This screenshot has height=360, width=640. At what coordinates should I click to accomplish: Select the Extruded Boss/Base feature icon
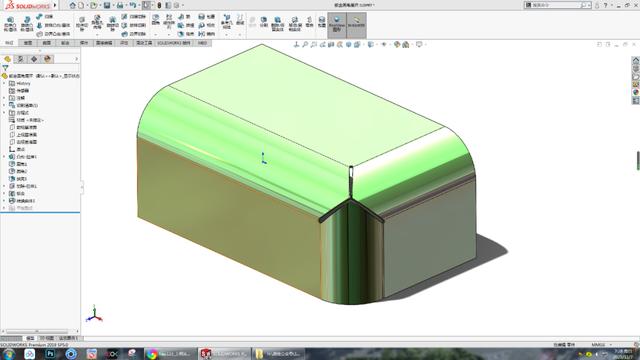pyautogui.click(x=10, y=24)
